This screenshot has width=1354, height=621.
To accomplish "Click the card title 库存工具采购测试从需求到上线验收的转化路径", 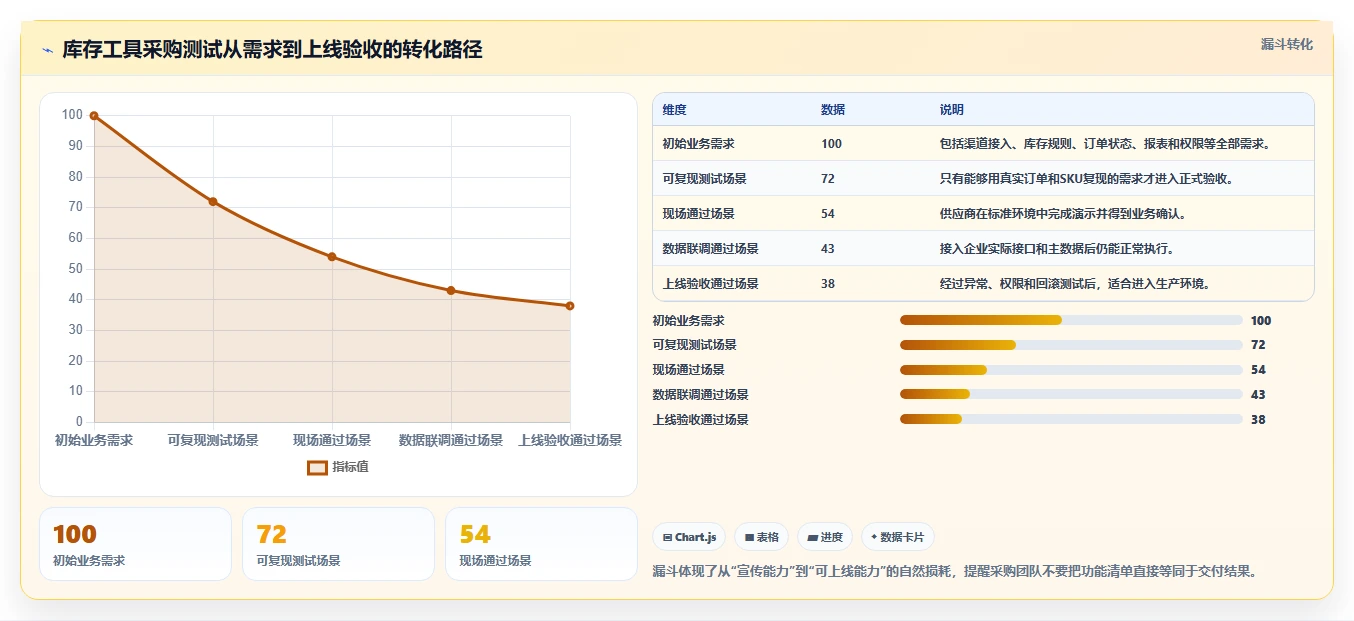I will (272, 50).
